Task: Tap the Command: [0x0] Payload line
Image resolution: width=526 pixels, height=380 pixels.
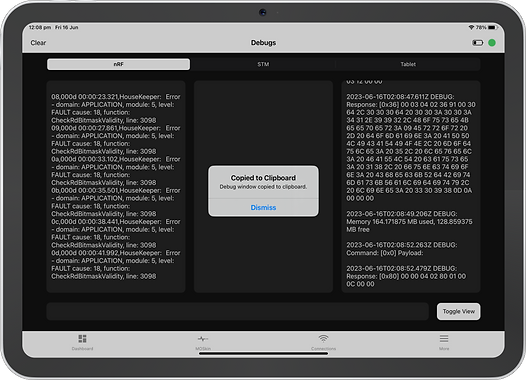Action: [x=384, y=253]
